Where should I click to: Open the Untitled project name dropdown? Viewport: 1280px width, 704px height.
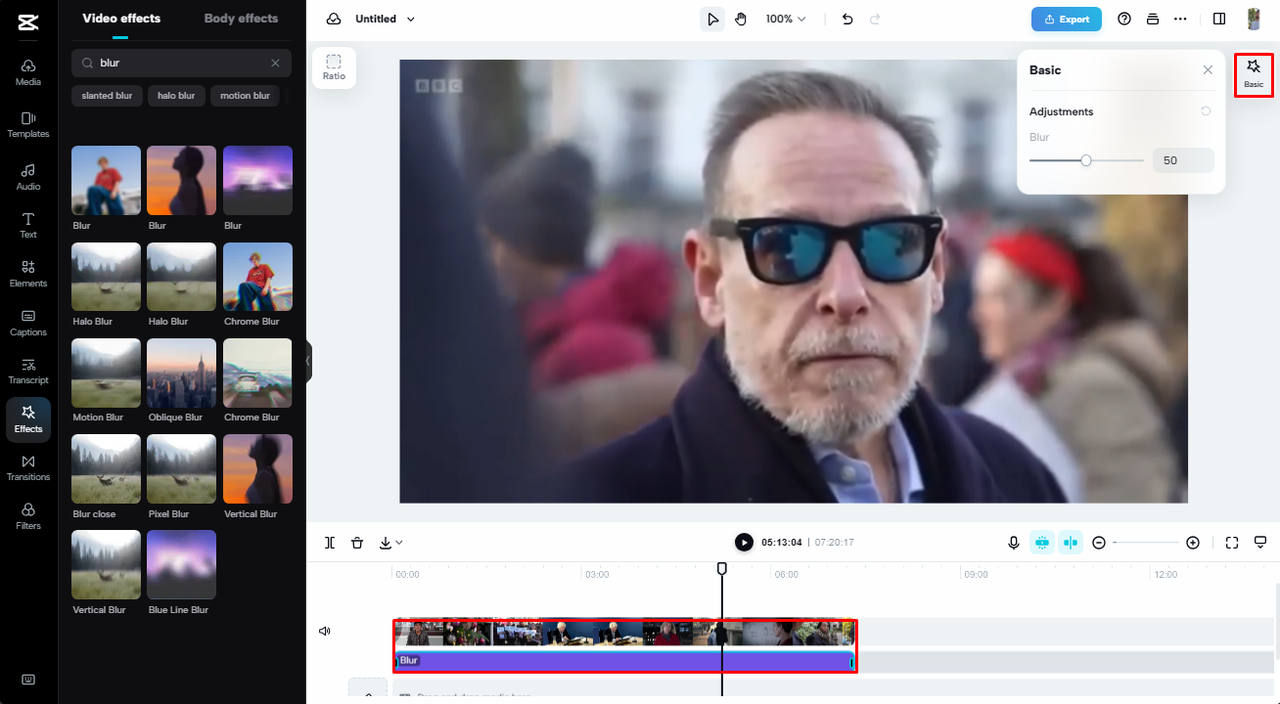385,19
